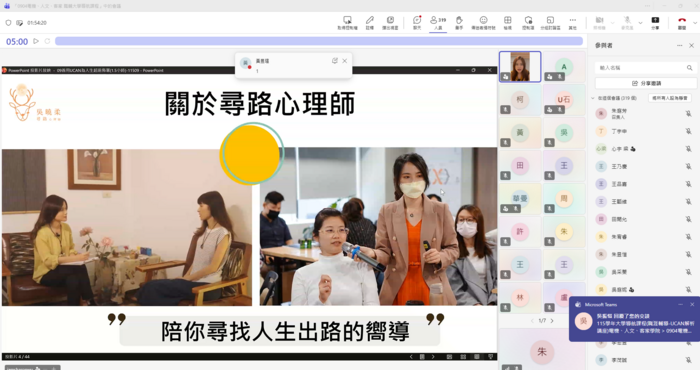Close the Microsoft Teams toast notification
The image size is (700, 370).
click(x=692, y=304)
